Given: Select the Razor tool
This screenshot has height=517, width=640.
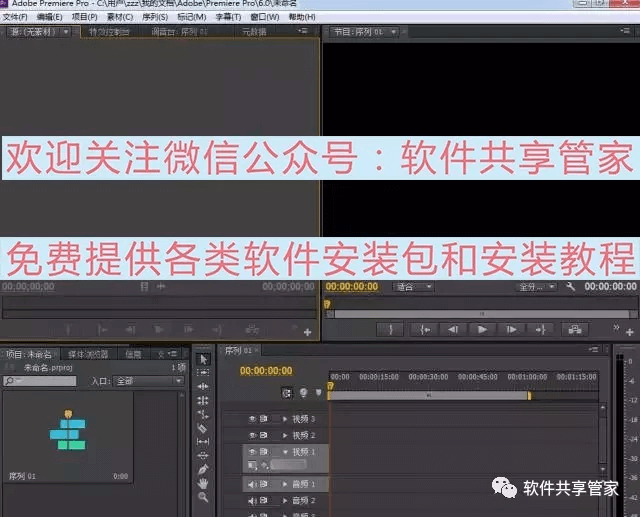Looking at the screenshot, I should tap(202, 428).
